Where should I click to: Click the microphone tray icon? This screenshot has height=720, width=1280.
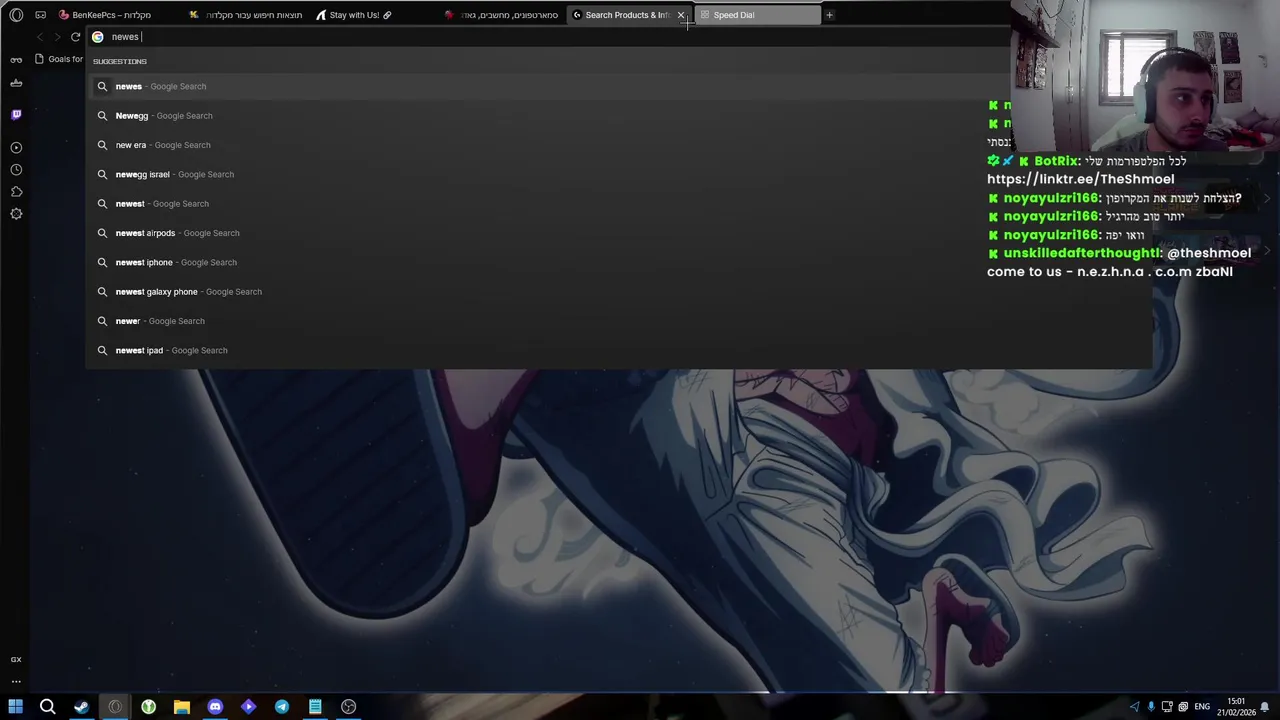pos(1150,707)
